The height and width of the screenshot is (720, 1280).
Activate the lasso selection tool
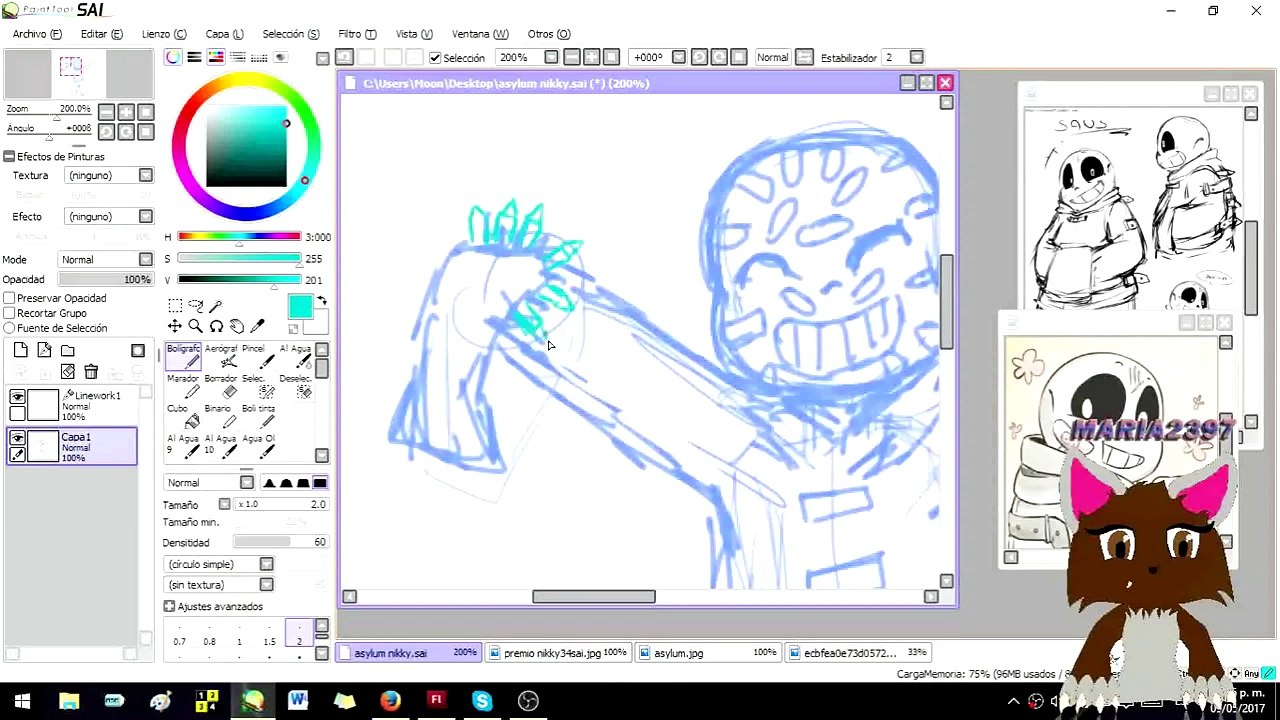coord(195,306)
